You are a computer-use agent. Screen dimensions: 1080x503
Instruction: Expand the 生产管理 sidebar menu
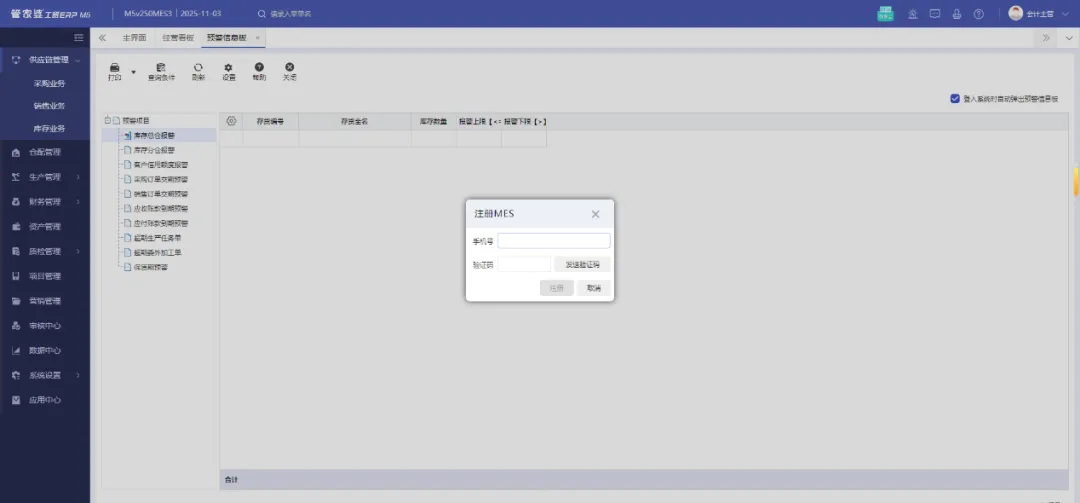(45, 177)
